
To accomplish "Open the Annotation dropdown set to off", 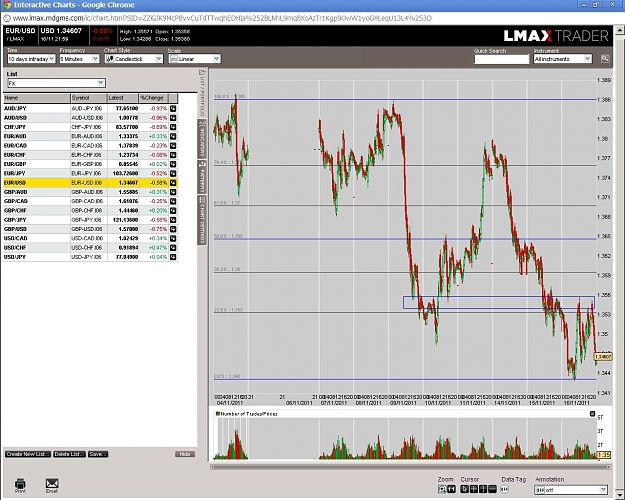I will 571,490.
